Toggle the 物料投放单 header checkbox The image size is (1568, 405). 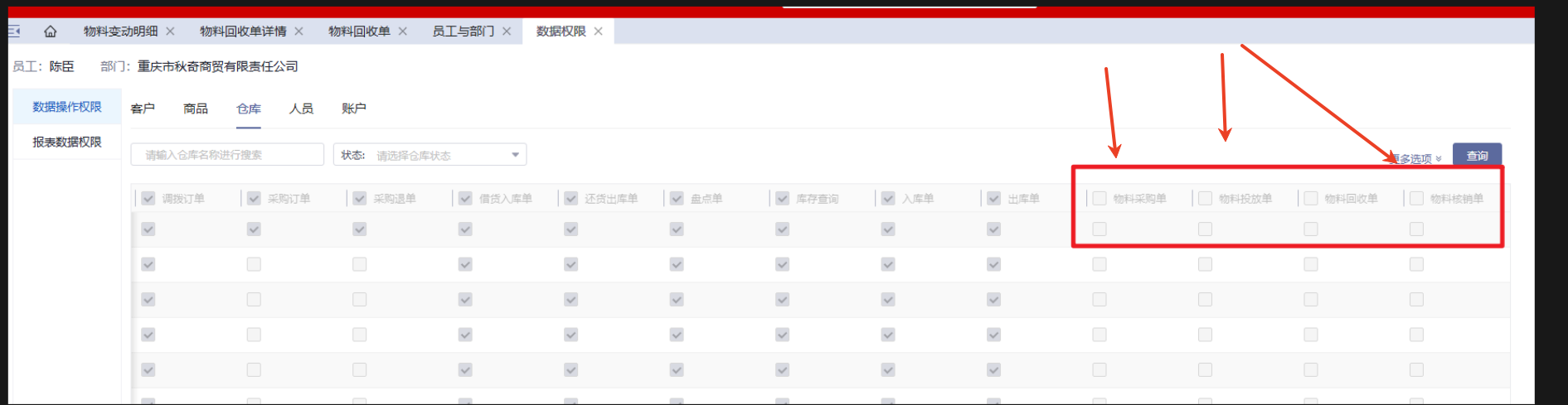coord(1205,199)
